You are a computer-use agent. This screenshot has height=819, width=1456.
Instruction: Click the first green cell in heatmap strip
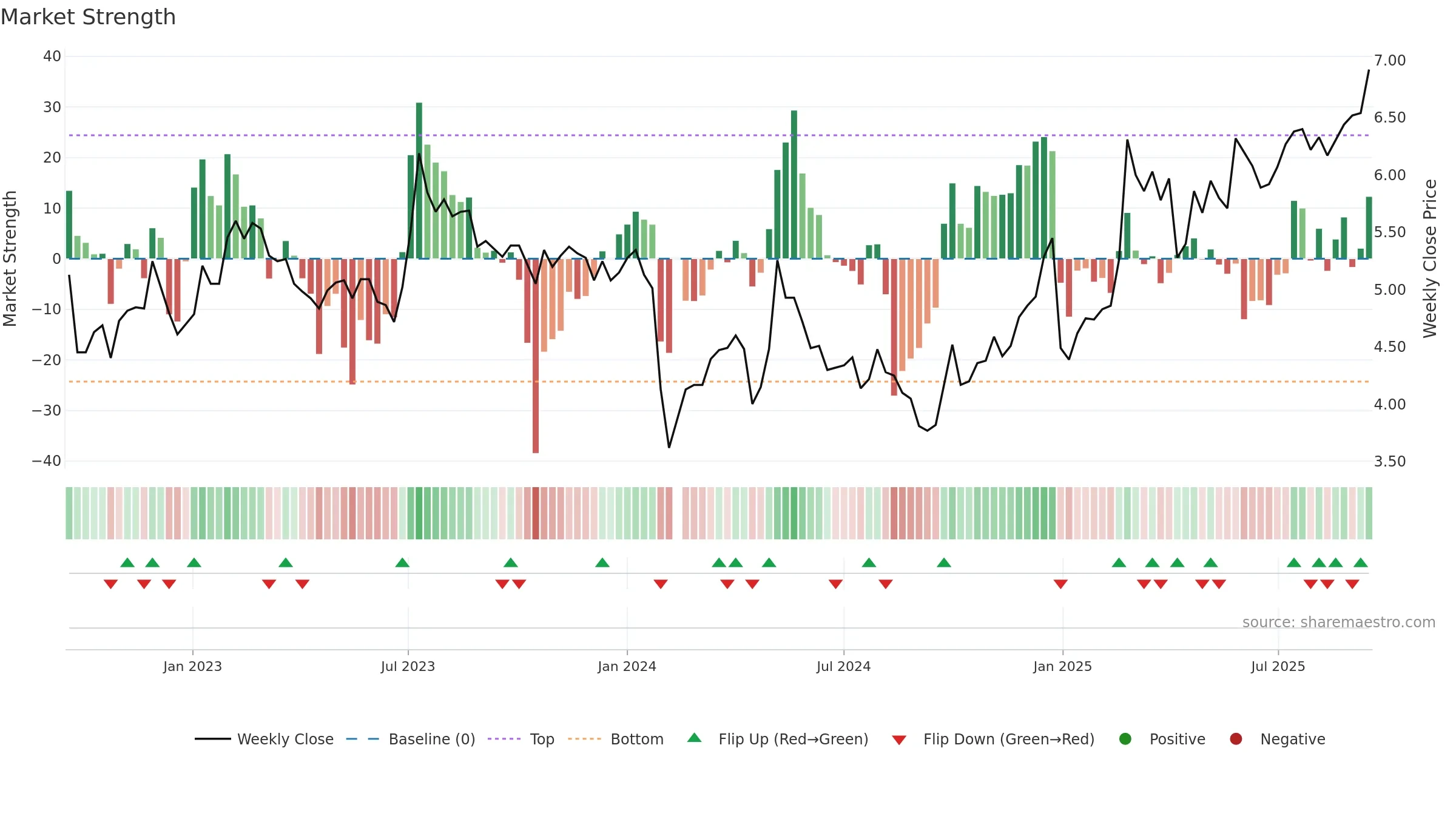click(69, 513)
